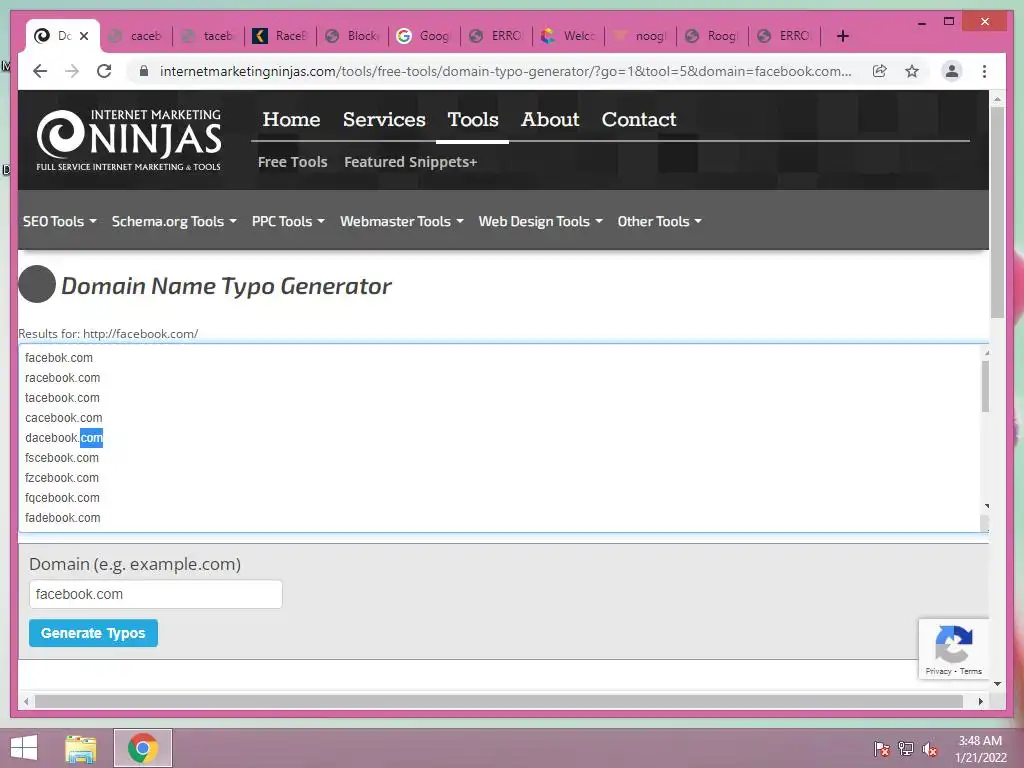Expand the PPC Tools dropdown

(x=288, y=221)
